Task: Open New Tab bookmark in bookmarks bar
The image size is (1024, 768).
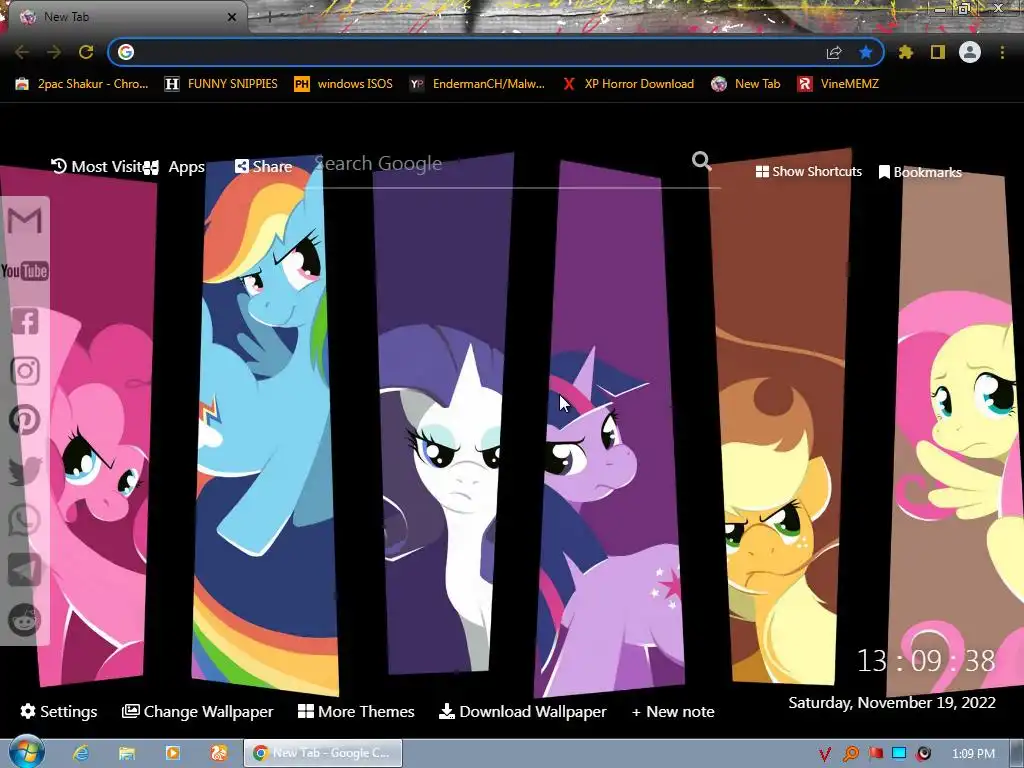Action: click(x=746, y=84)
